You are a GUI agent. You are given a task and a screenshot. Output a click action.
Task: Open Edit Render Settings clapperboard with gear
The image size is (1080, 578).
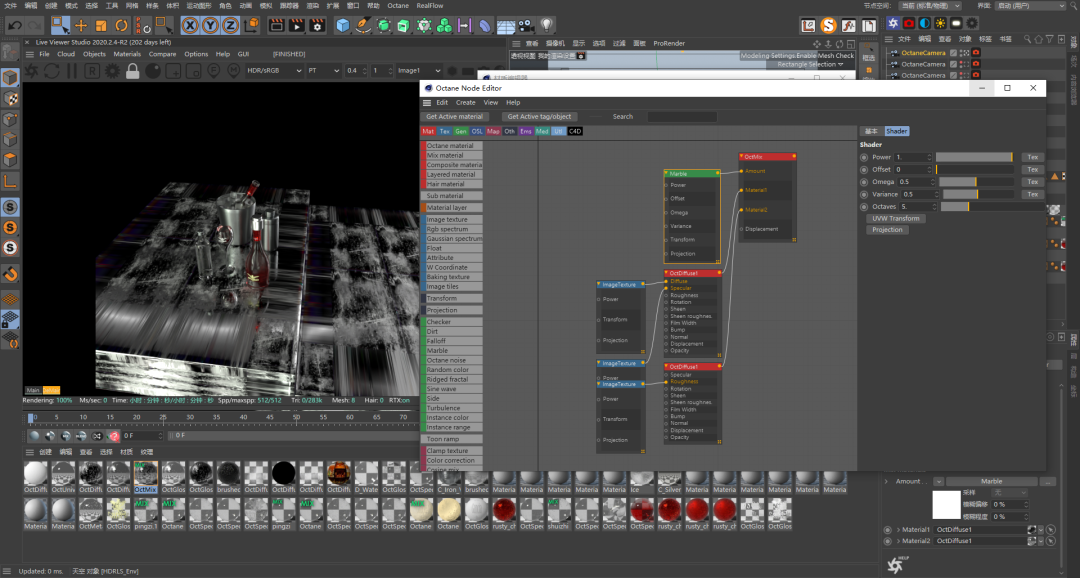pyautogui.click(x=318, y=25)
